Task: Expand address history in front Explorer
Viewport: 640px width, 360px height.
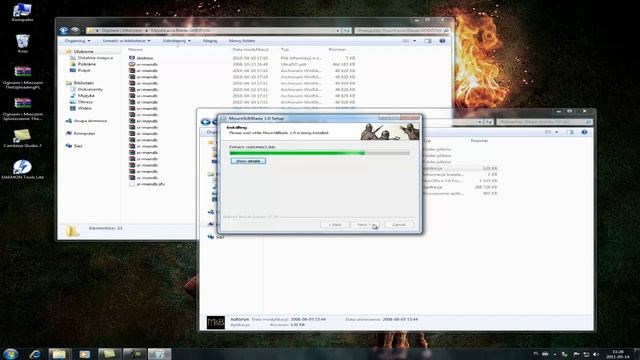Action: (x=480, y=122)
